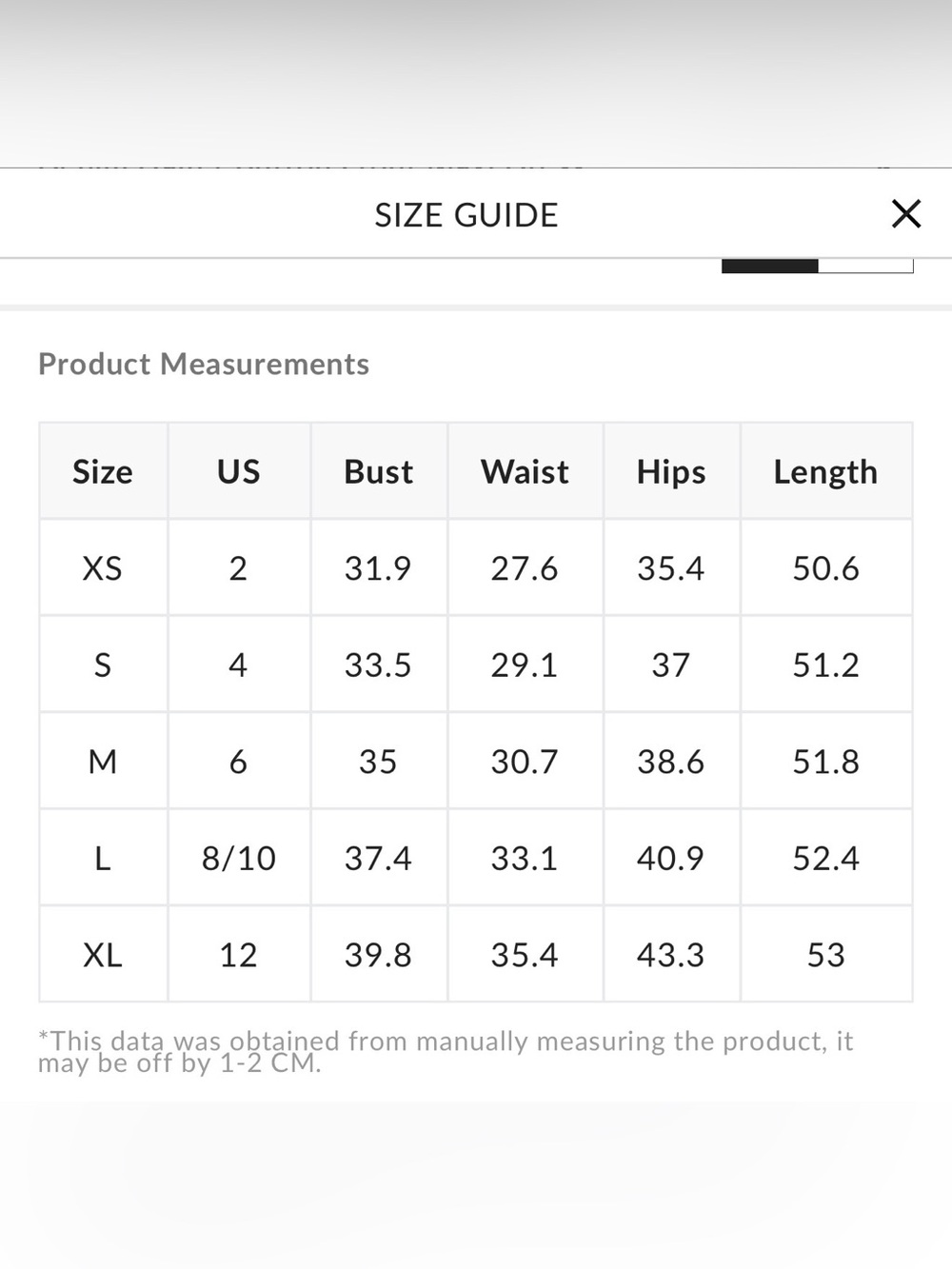The height and width of the screenshot is (1269, 952).
Task: Select the XS size row label
Action: 103,568
